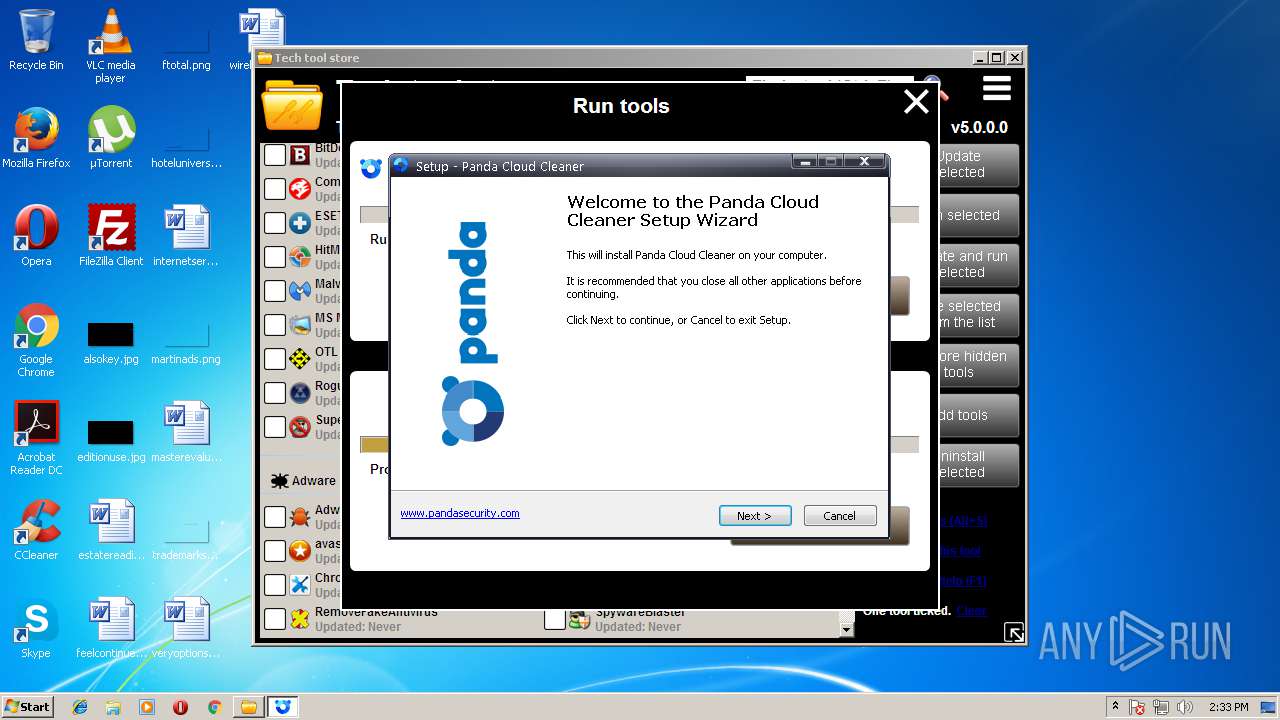Image resolution: width=1280 pixels, height=720 pixels.
Task: Click the taskbar clock showing 2:33 PM
Action: pos(1227,707)
